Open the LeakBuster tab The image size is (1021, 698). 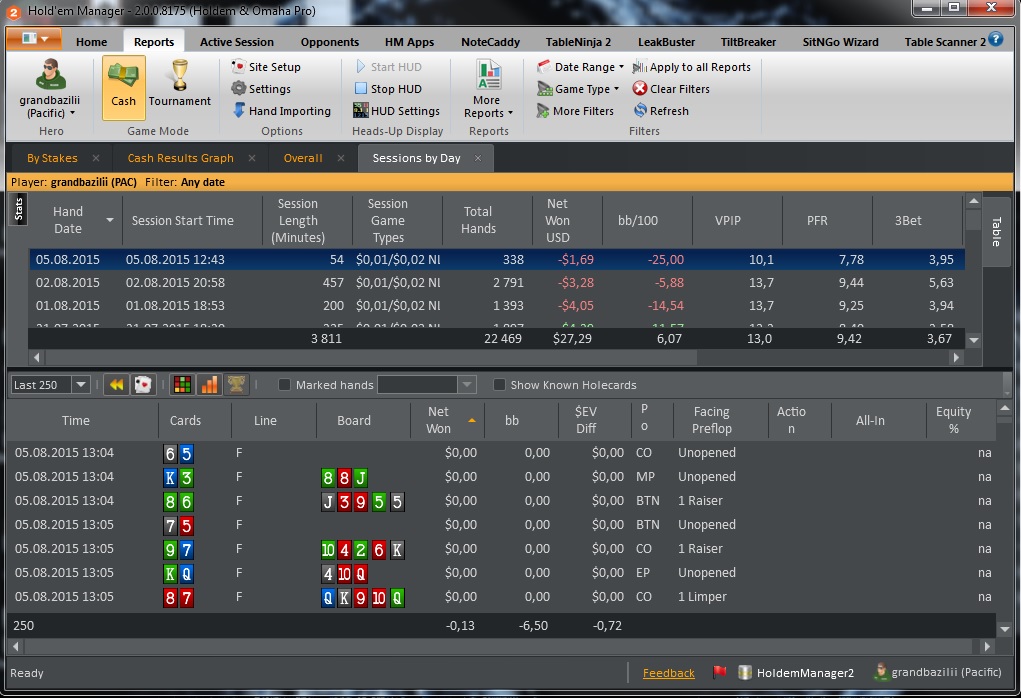666,42
